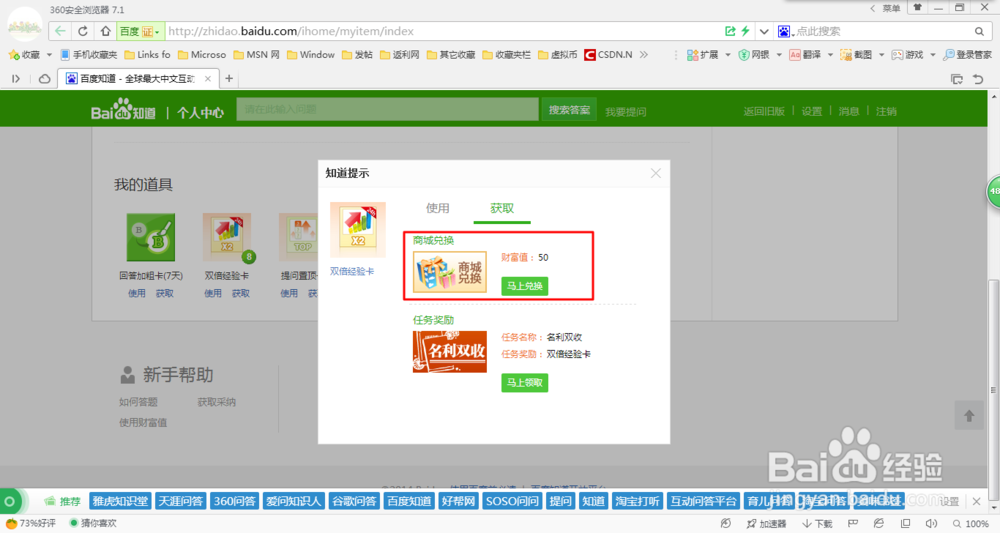Open the browser home page icon
This screenshot has height=533, width=1000.
(105, 31)
